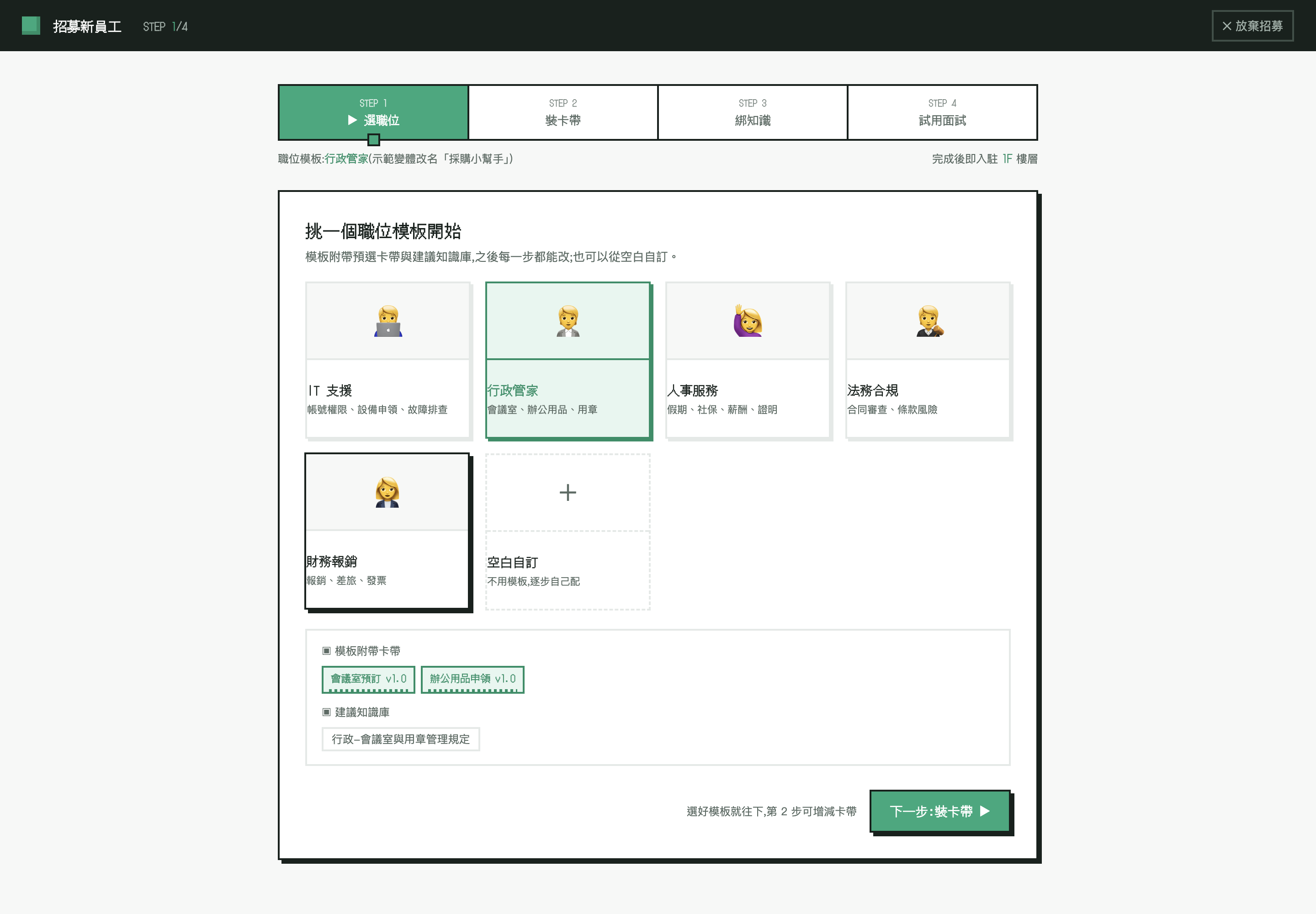
Task: Click the 挑一個職位模板開始 heading
Action: 383,231
